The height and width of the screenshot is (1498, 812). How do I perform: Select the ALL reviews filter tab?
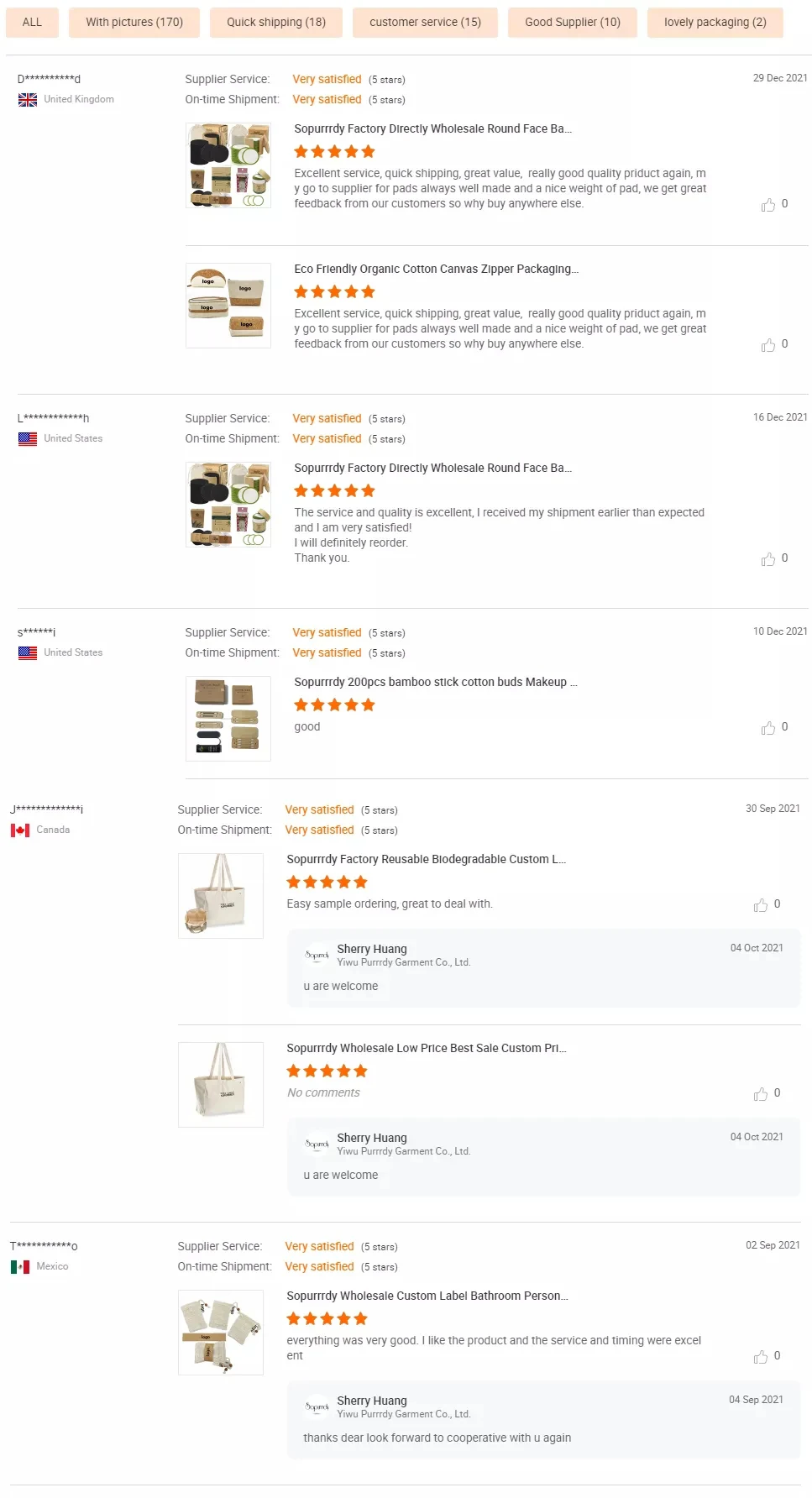tap(32, 23)
